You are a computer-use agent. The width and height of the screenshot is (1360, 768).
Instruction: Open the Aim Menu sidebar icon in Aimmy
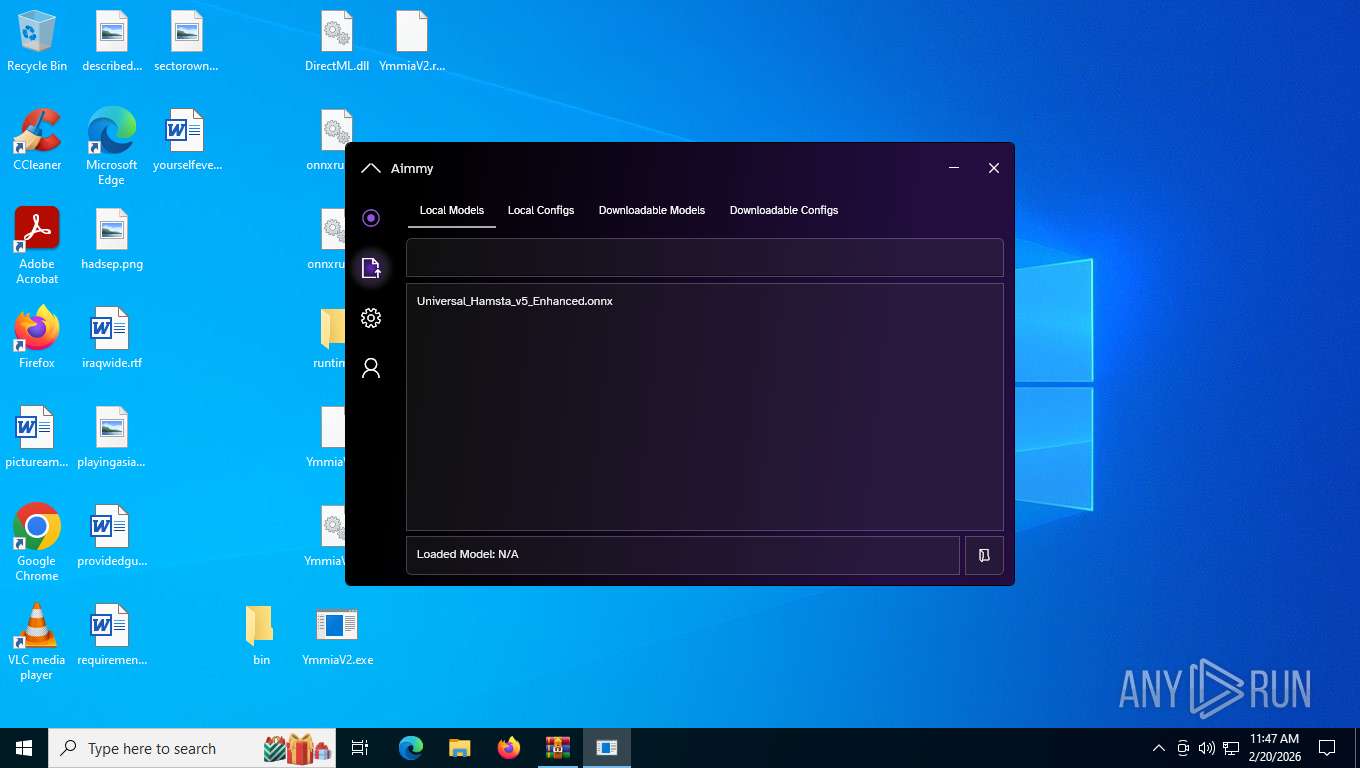371,218
